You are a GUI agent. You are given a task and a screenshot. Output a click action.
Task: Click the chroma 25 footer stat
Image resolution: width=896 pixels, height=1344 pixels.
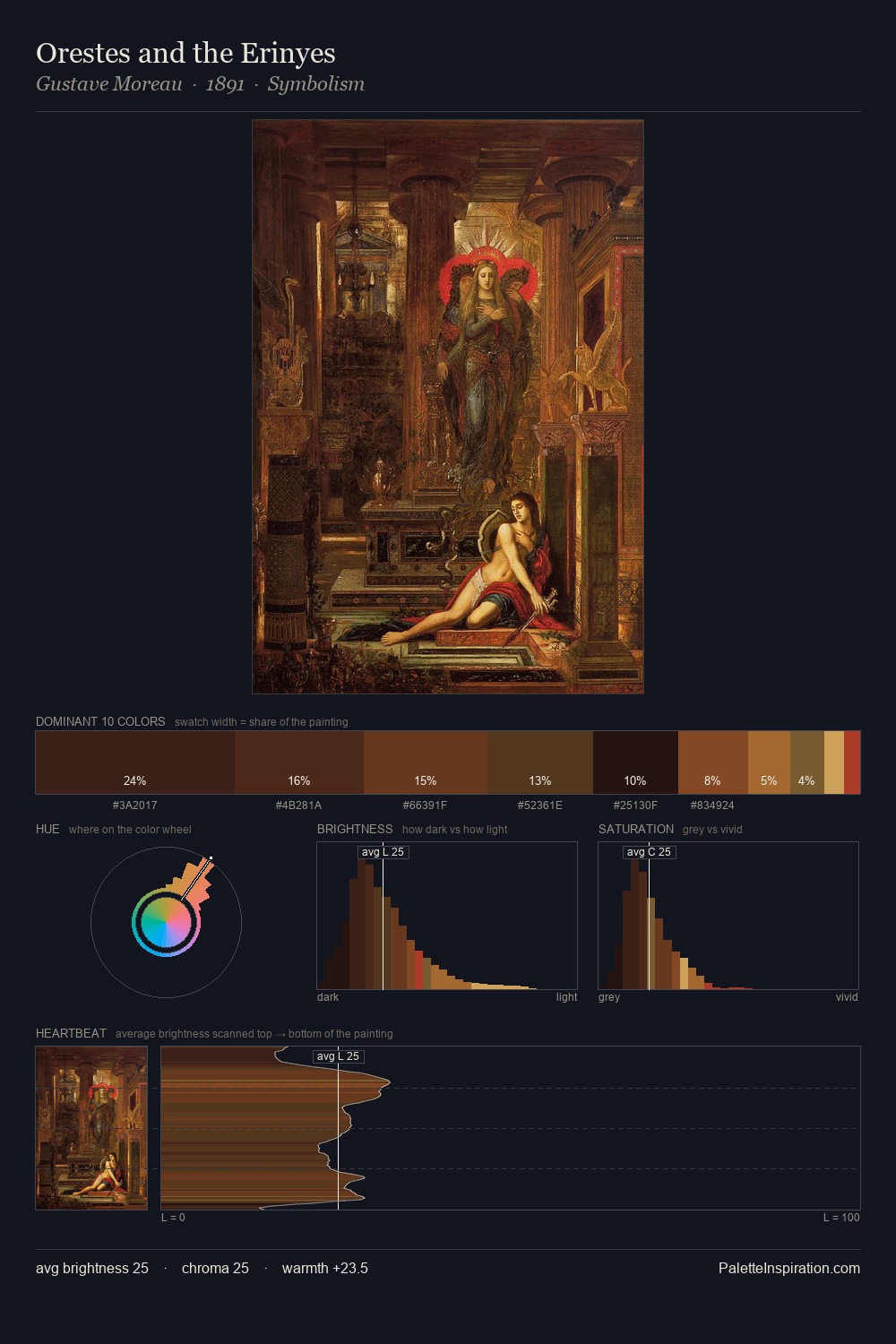(215, 1268)
